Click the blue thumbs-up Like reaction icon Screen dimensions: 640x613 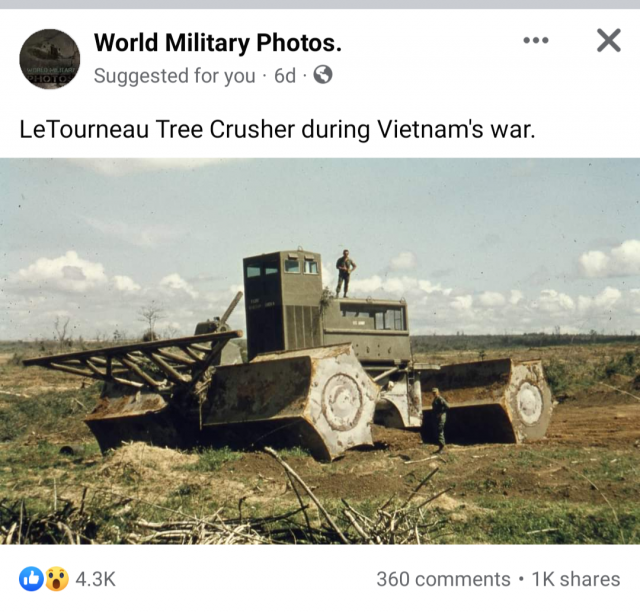[31, 579]
